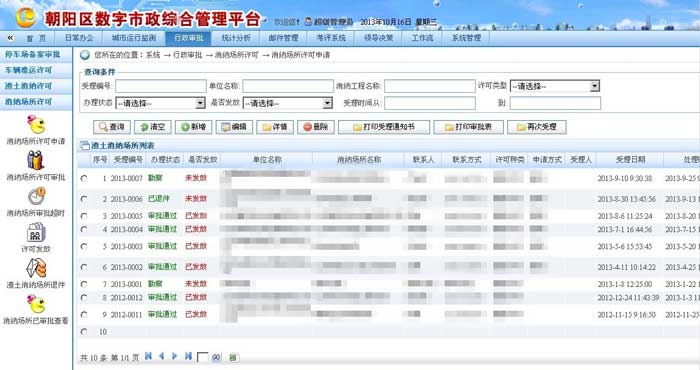Open 车辆准运许可 sidebar section
700x370 pixels.
pyautogui.click(x=36, y=71)
